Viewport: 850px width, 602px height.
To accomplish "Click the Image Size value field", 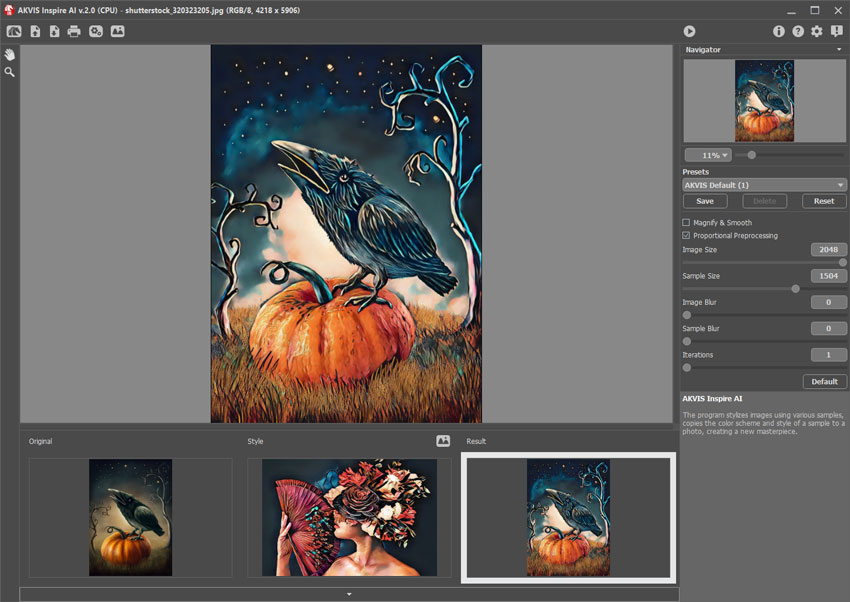I will tap(828, 250).
